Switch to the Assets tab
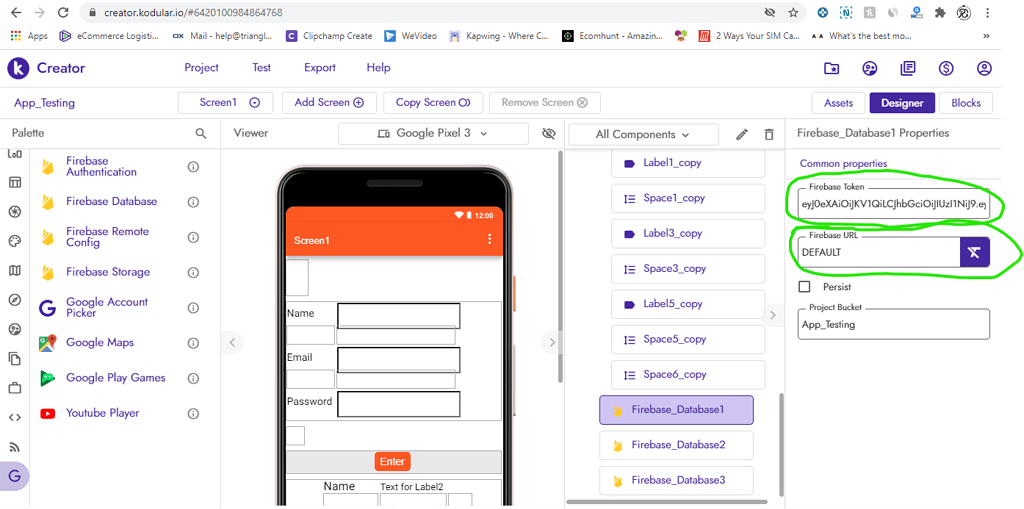1024x509 pixels. 839,103
